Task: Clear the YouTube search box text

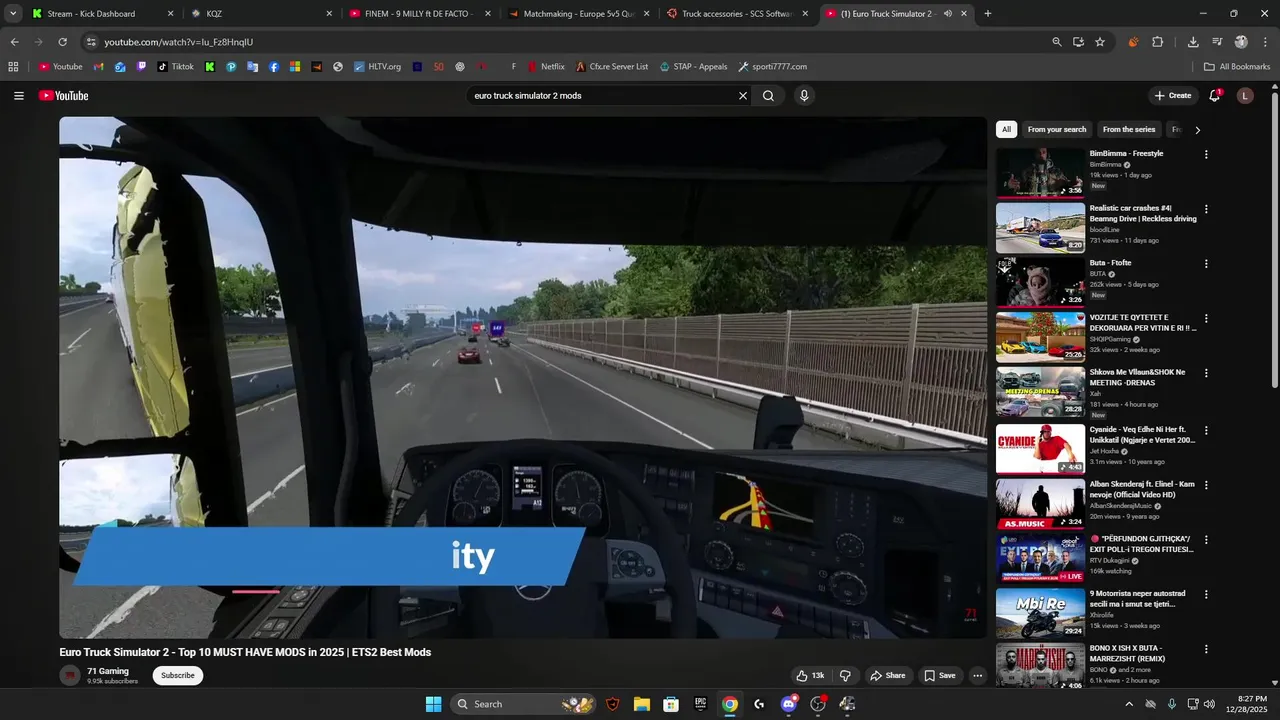Action: click(x=743, y=96)
